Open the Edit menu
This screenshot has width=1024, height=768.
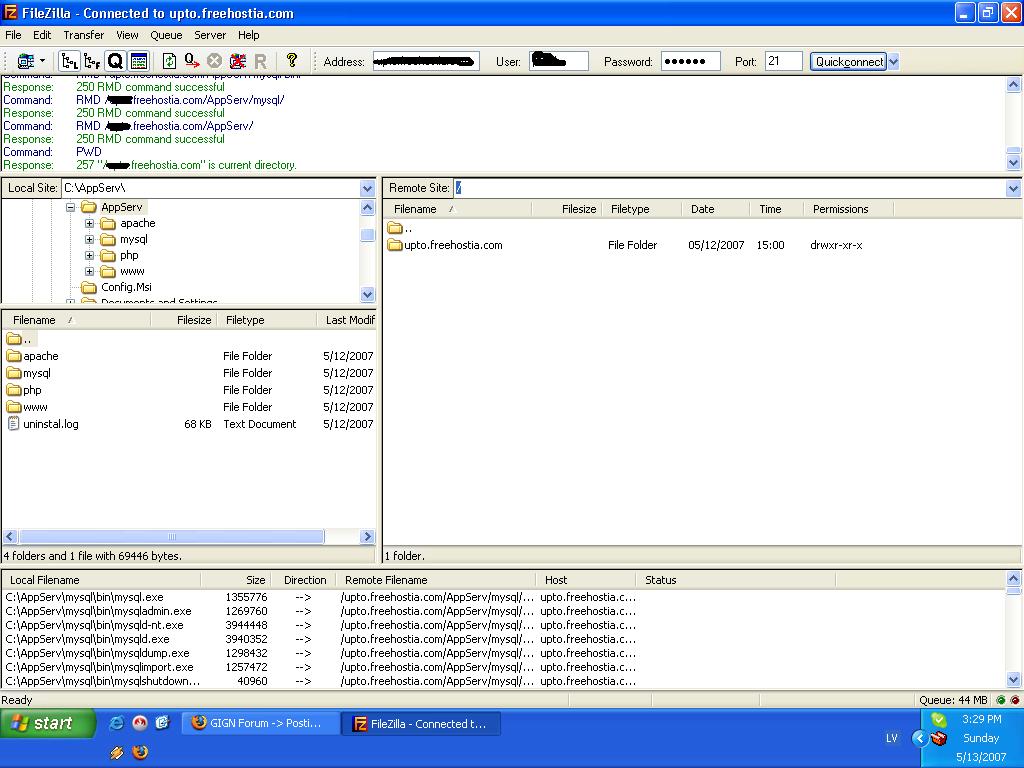coord(42,35)
